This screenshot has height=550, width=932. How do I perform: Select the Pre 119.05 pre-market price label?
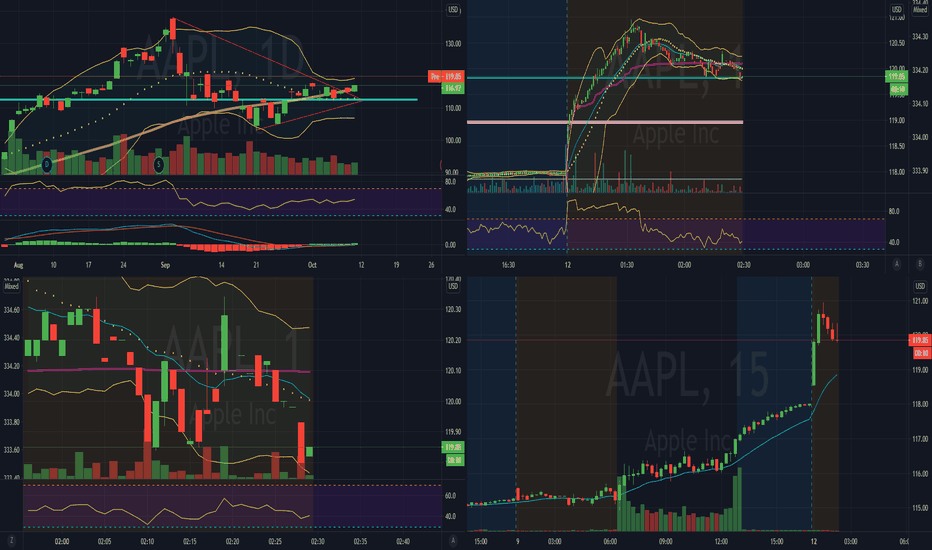coord(445,76)
